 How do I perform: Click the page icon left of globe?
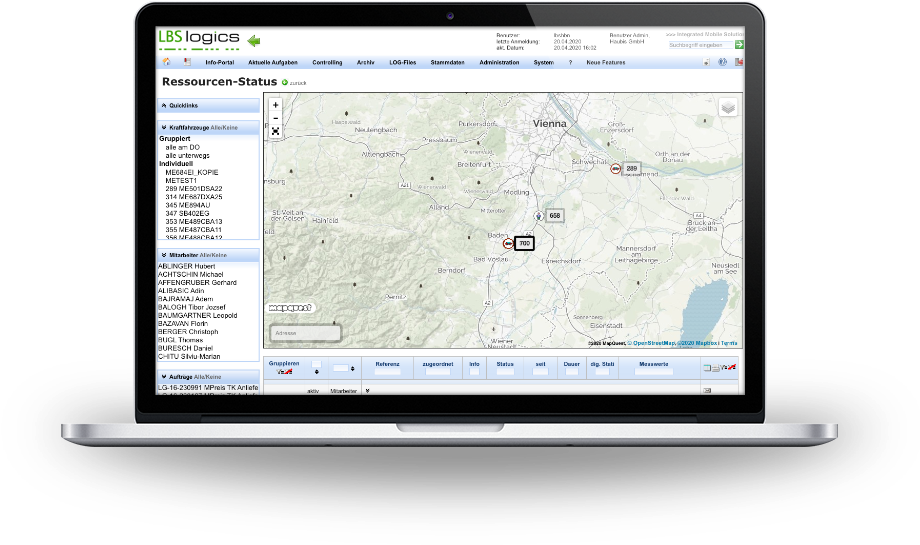[706, 62]
